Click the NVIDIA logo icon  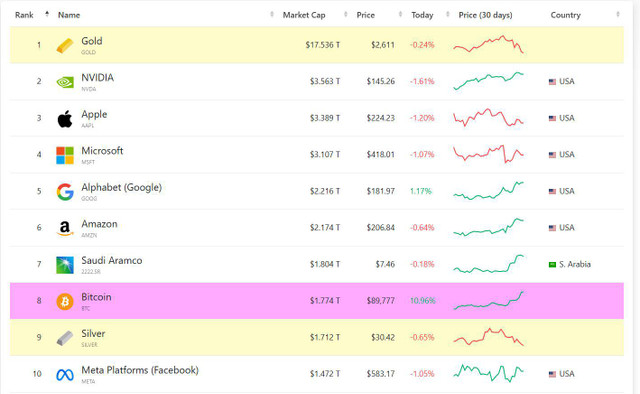65,82
